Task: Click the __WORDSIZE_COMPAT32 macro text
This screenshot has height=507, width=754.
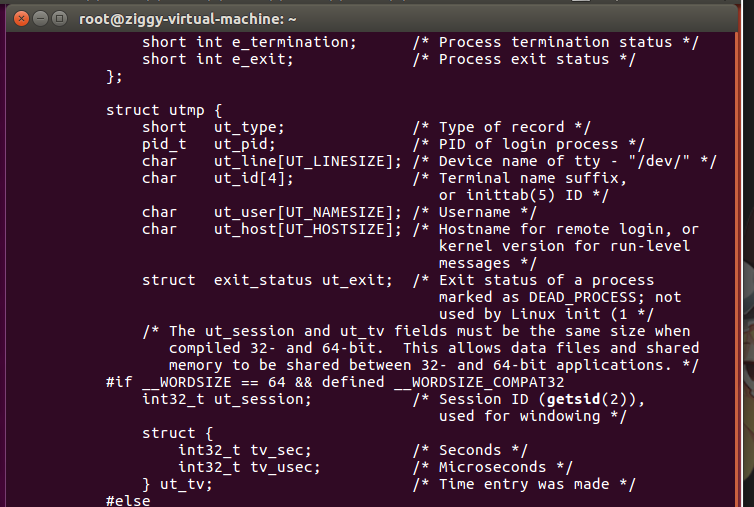Action: click(x=479, y=382)
